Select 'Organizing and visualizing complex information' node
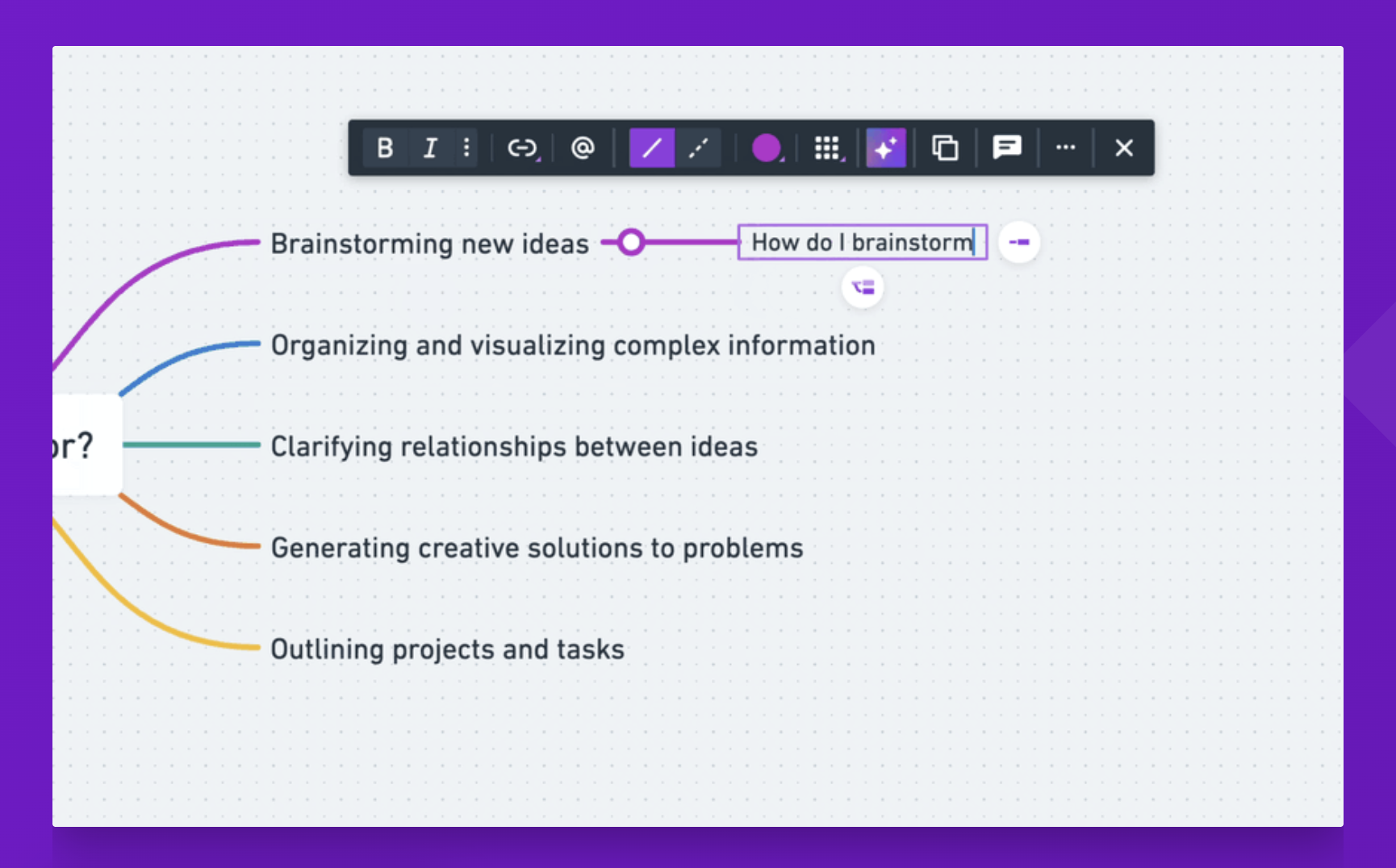1396x868 pixels. 573,345
